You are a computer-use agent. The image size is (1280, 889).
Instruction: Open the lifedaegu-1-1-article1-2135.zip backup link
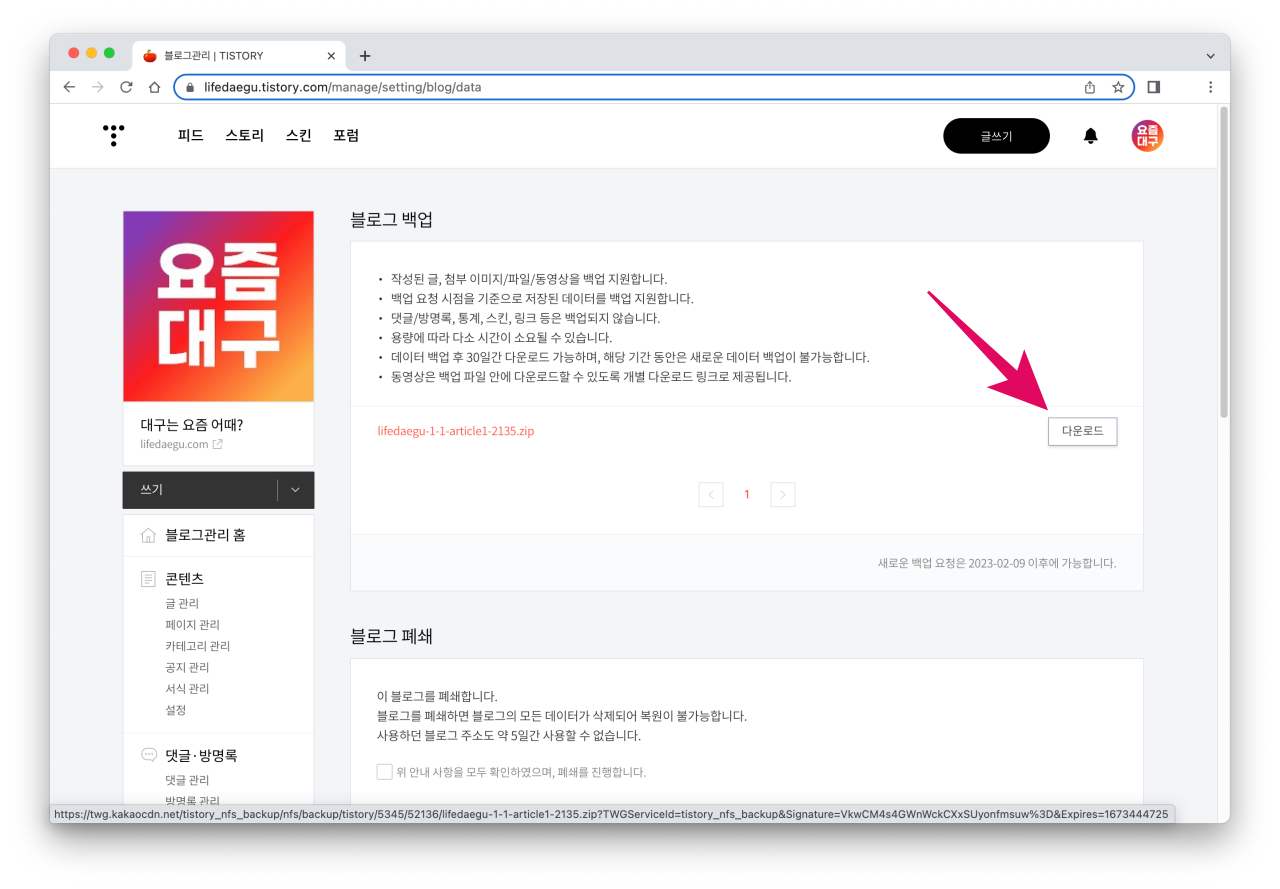pyautogui.click(x=456, y=431)
